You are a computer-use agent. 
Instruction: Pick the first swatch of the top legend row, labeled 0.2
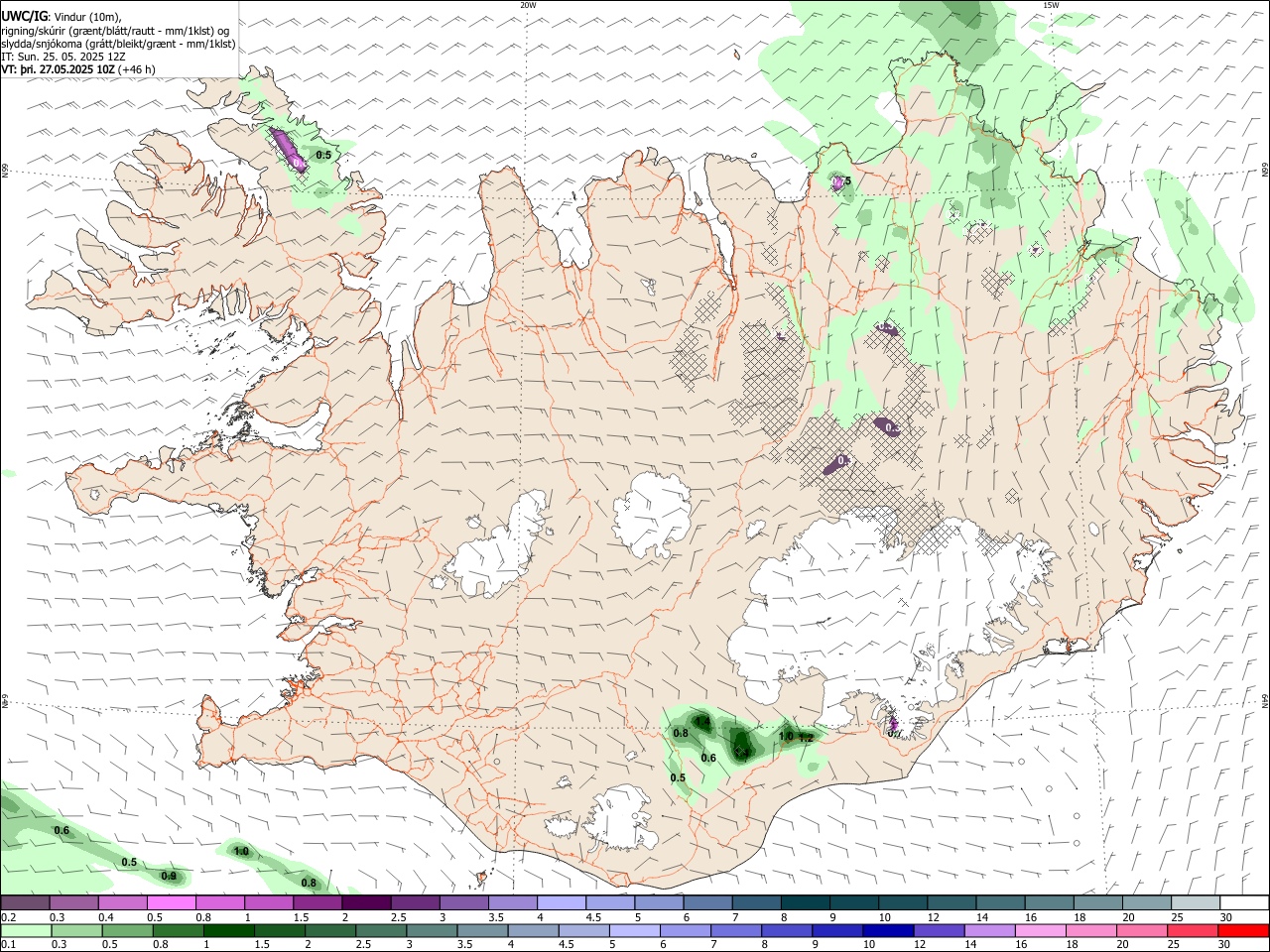click(25, 903)
